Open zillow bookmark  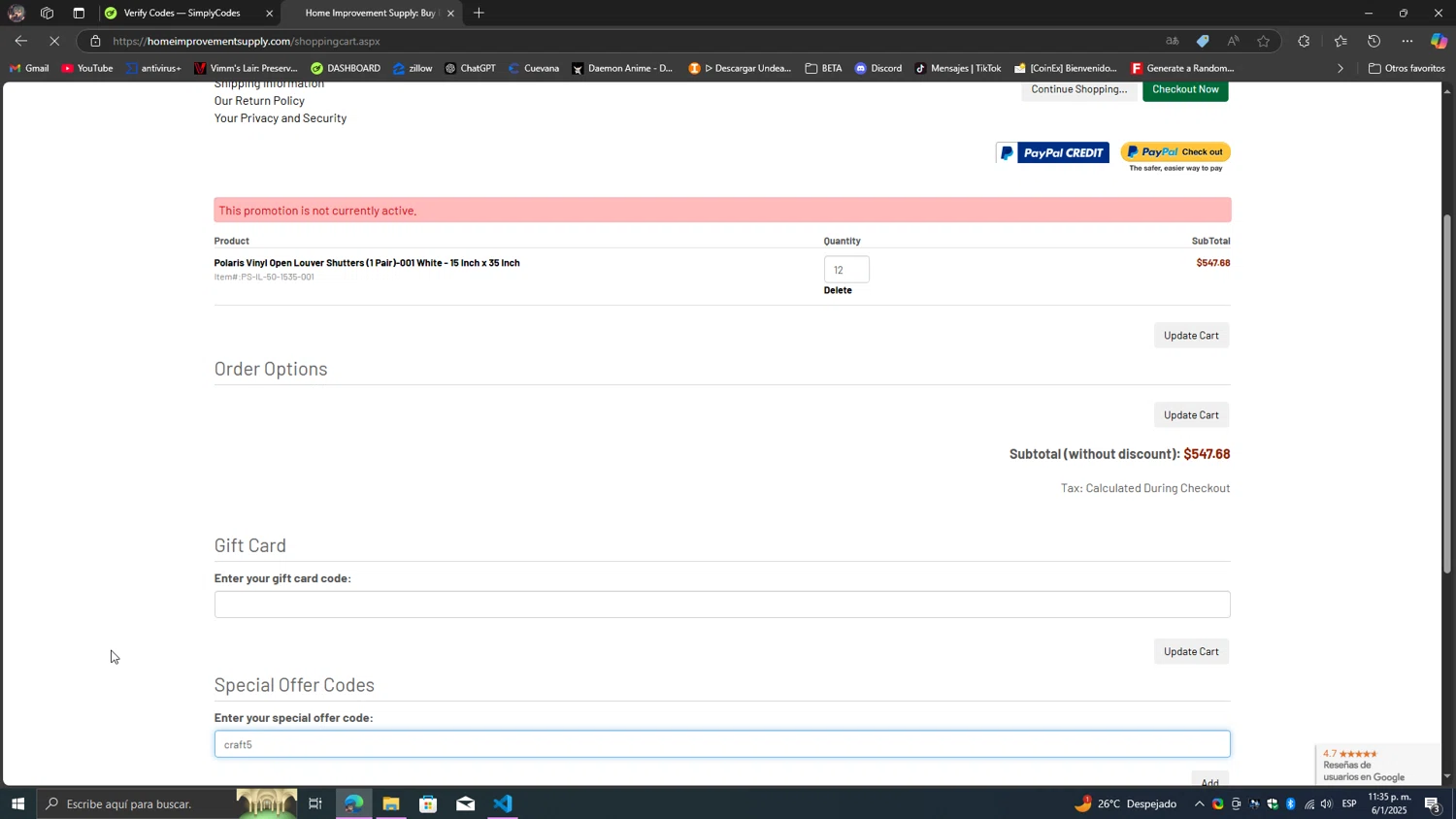coord(413,68)
